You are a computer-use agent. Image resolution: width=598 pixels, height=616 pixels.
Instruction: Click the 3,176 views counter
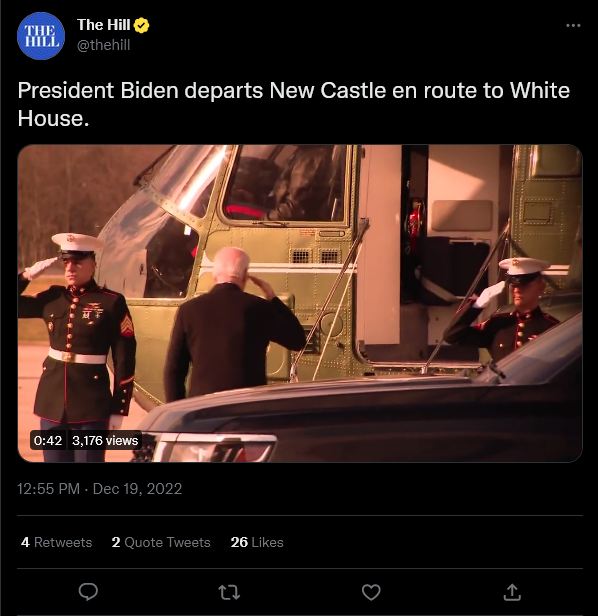click(105, 440)
